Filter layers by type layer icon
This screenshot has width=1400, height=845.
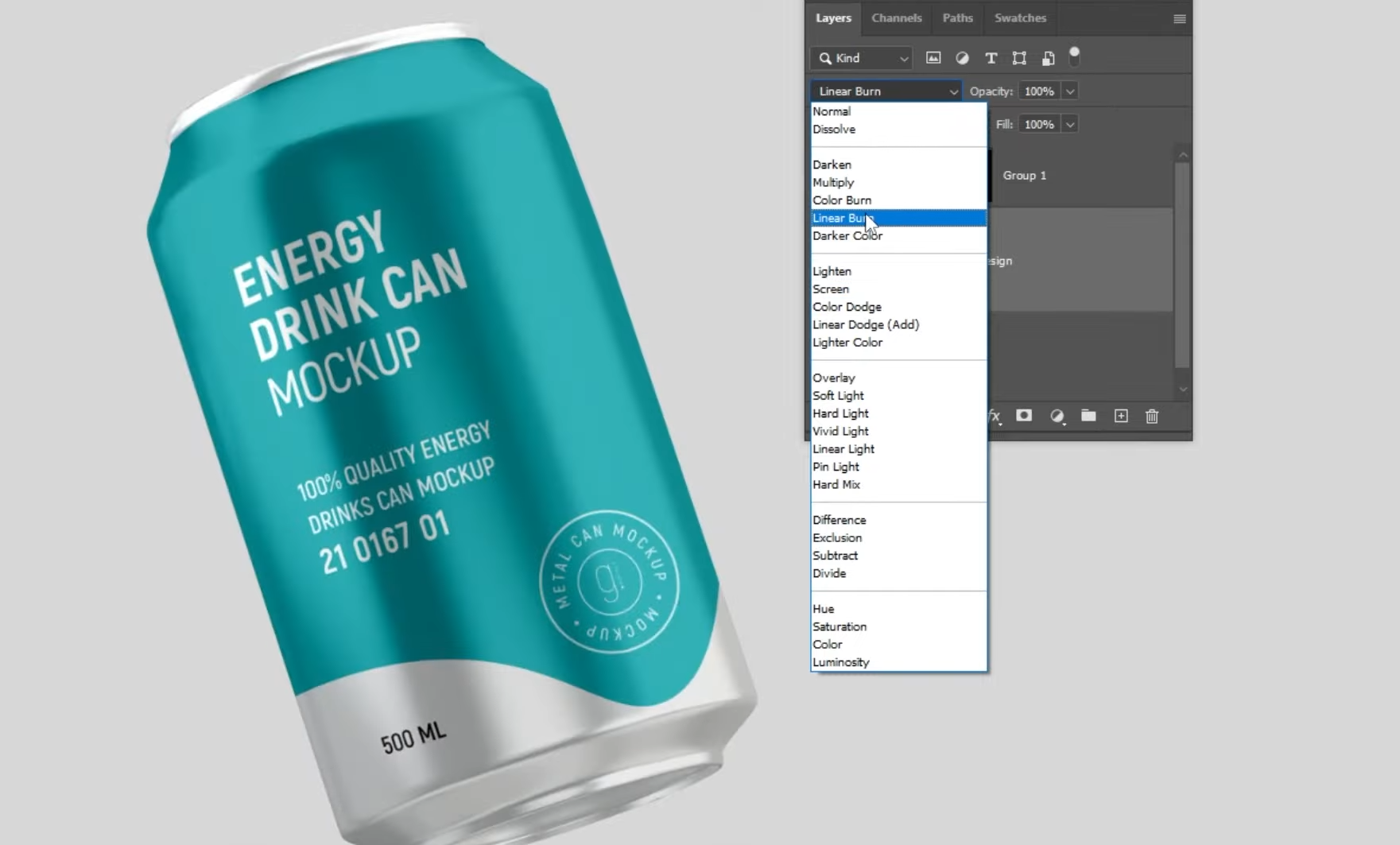[991, 58]
